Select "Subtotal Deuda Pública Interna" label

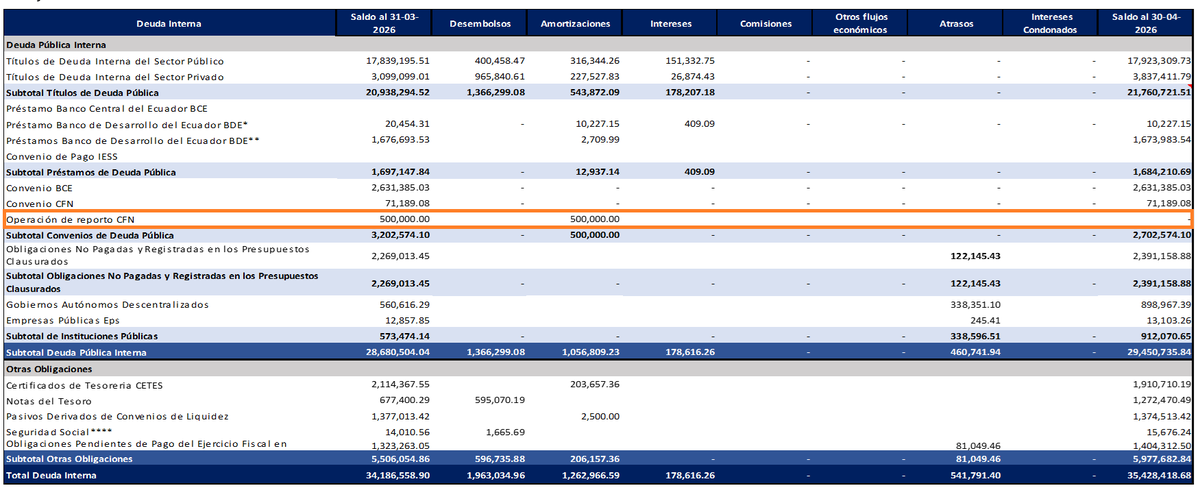click(x=76, y=353)
